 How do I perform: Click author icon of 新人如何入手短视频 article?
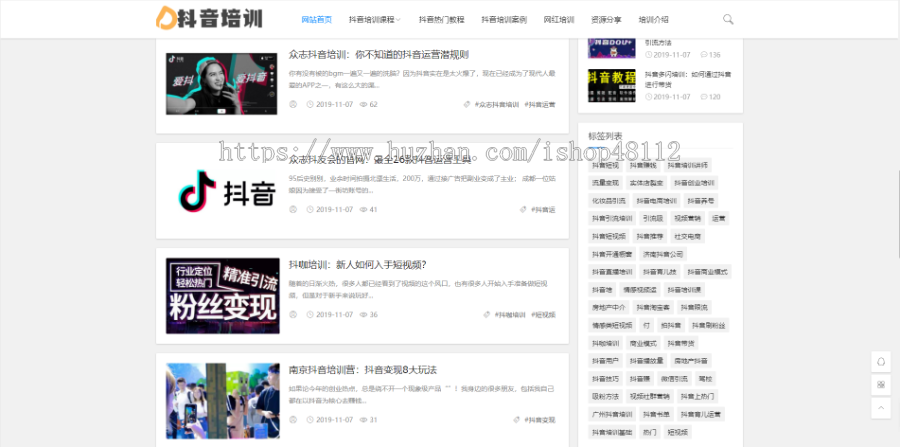[293, 314]
